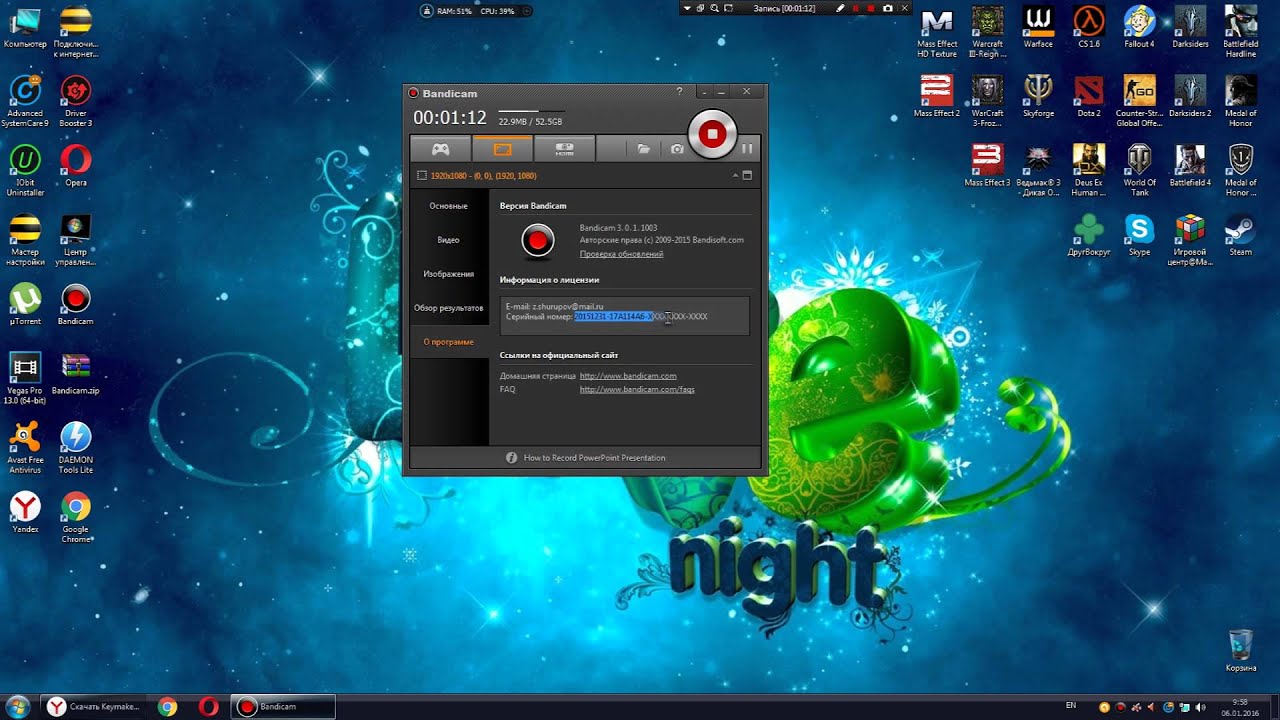Click EN language indicator in tray
Viewport: 1280px width, 720px height.
(1071, 706)
